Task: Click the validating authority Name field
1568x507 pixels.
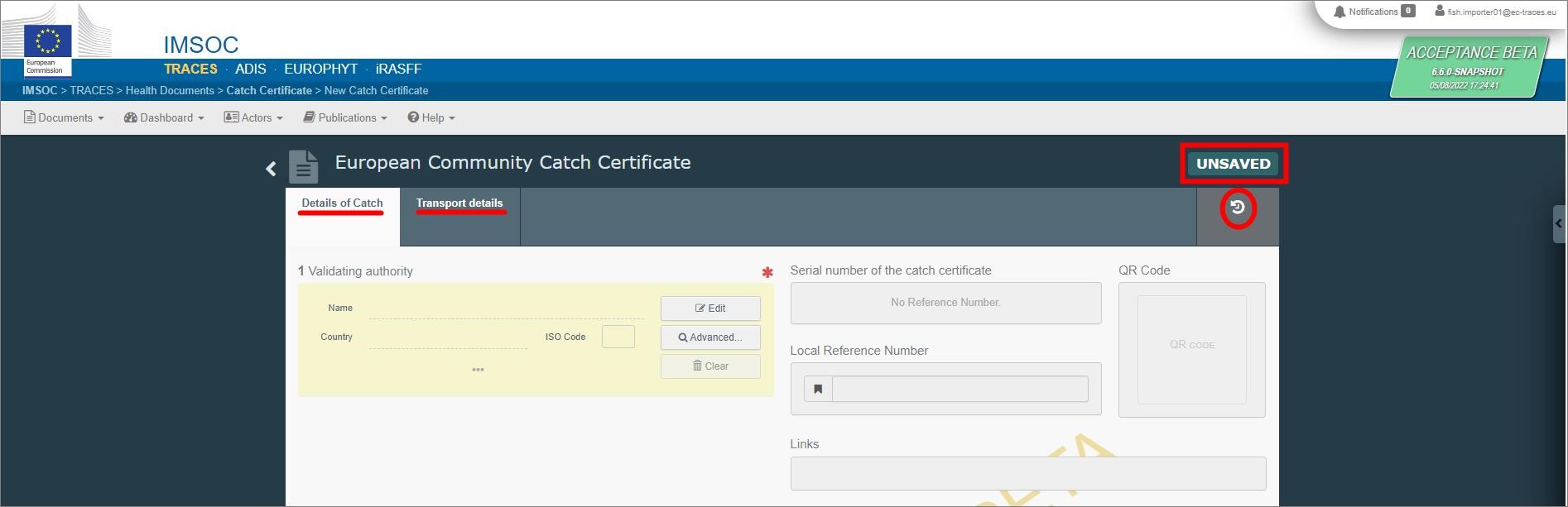Action: pyautogui.click(x=506, y=309)
